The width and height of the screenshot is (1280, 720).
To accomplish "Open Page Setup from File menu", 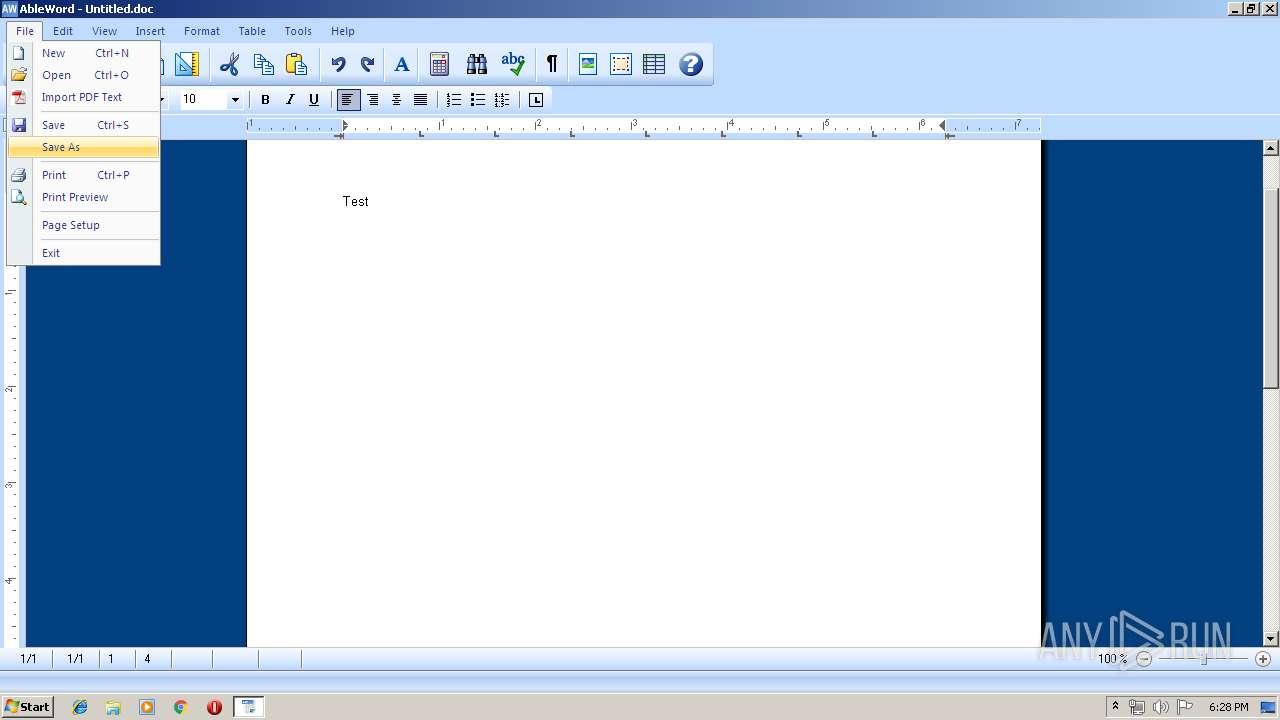I will (84, 225).
